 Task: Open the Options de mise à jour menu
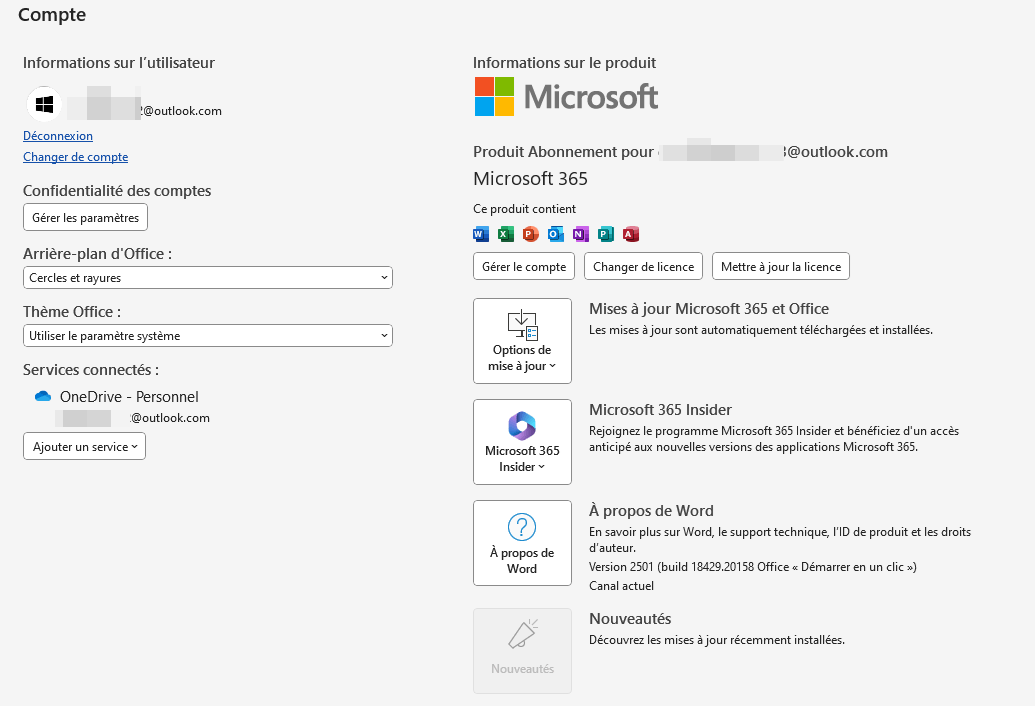pyautogui.click(x=522, y=340)
